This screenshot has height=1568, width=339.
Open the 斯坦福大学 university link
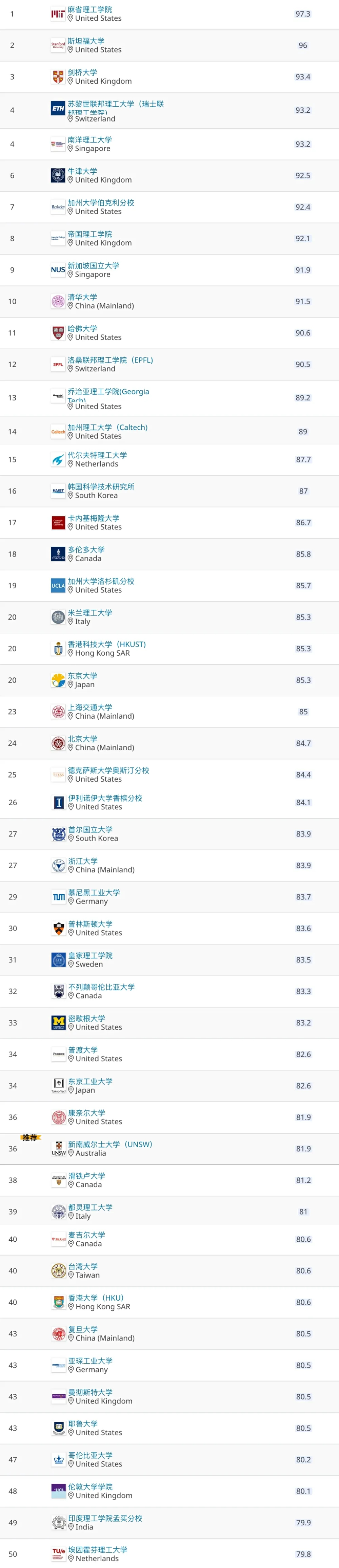[x=86, y=41]
